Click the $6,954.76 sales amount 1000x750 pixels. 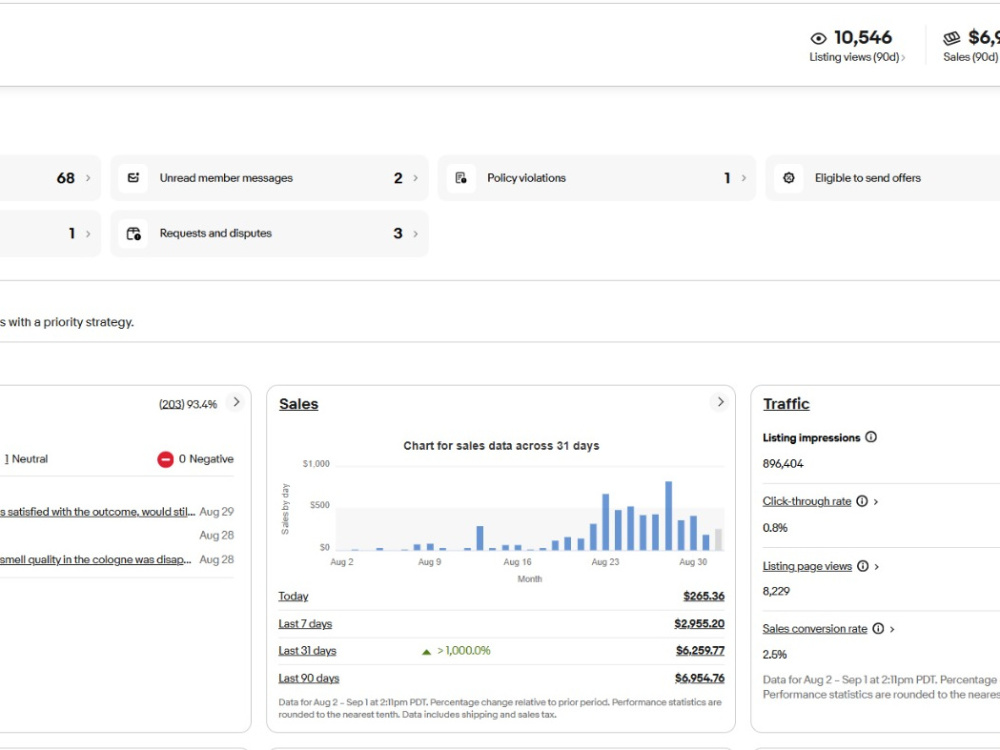coord(700,678)
